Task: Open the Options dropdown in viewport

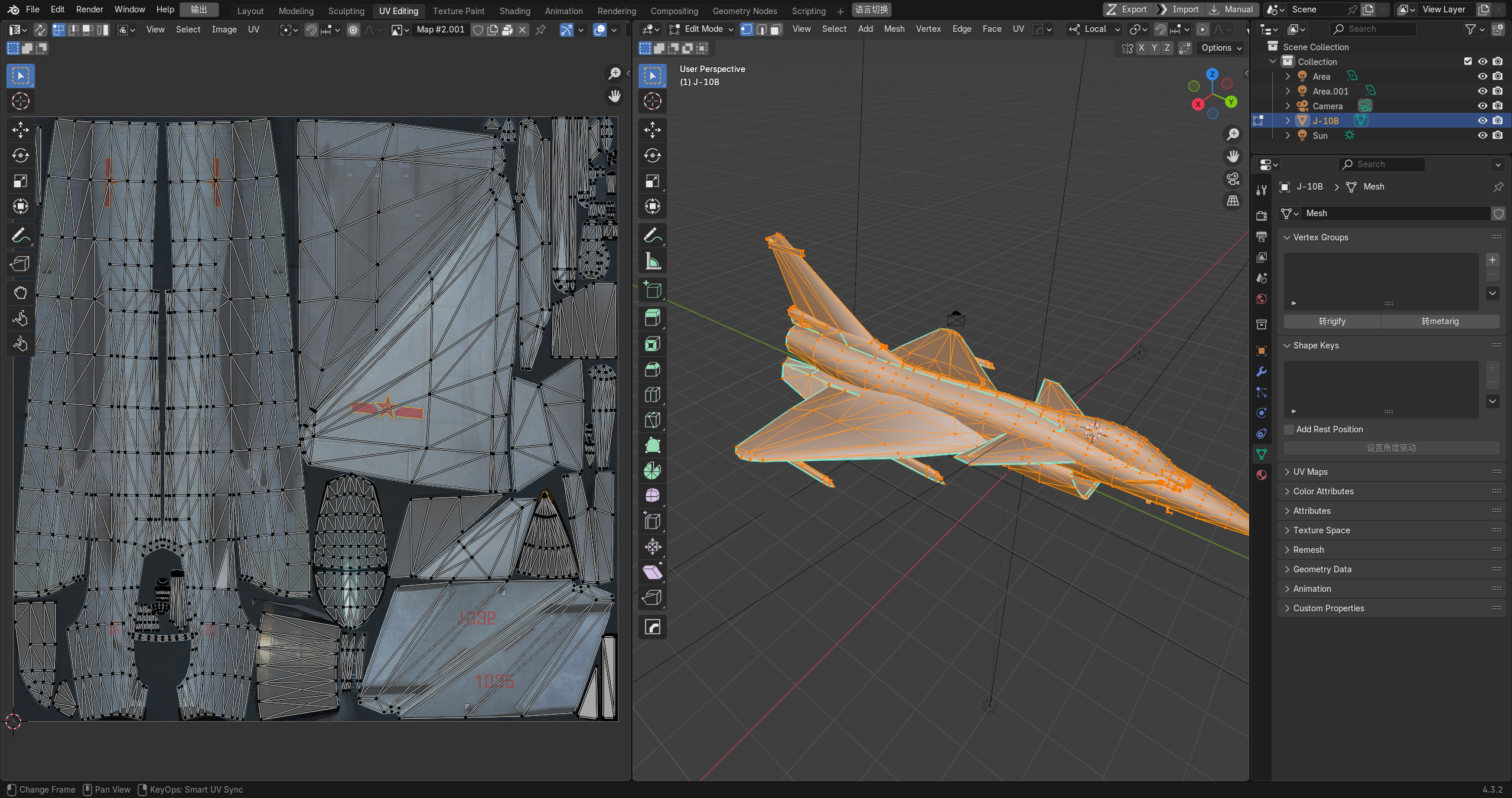Action: coord(1221,48)
